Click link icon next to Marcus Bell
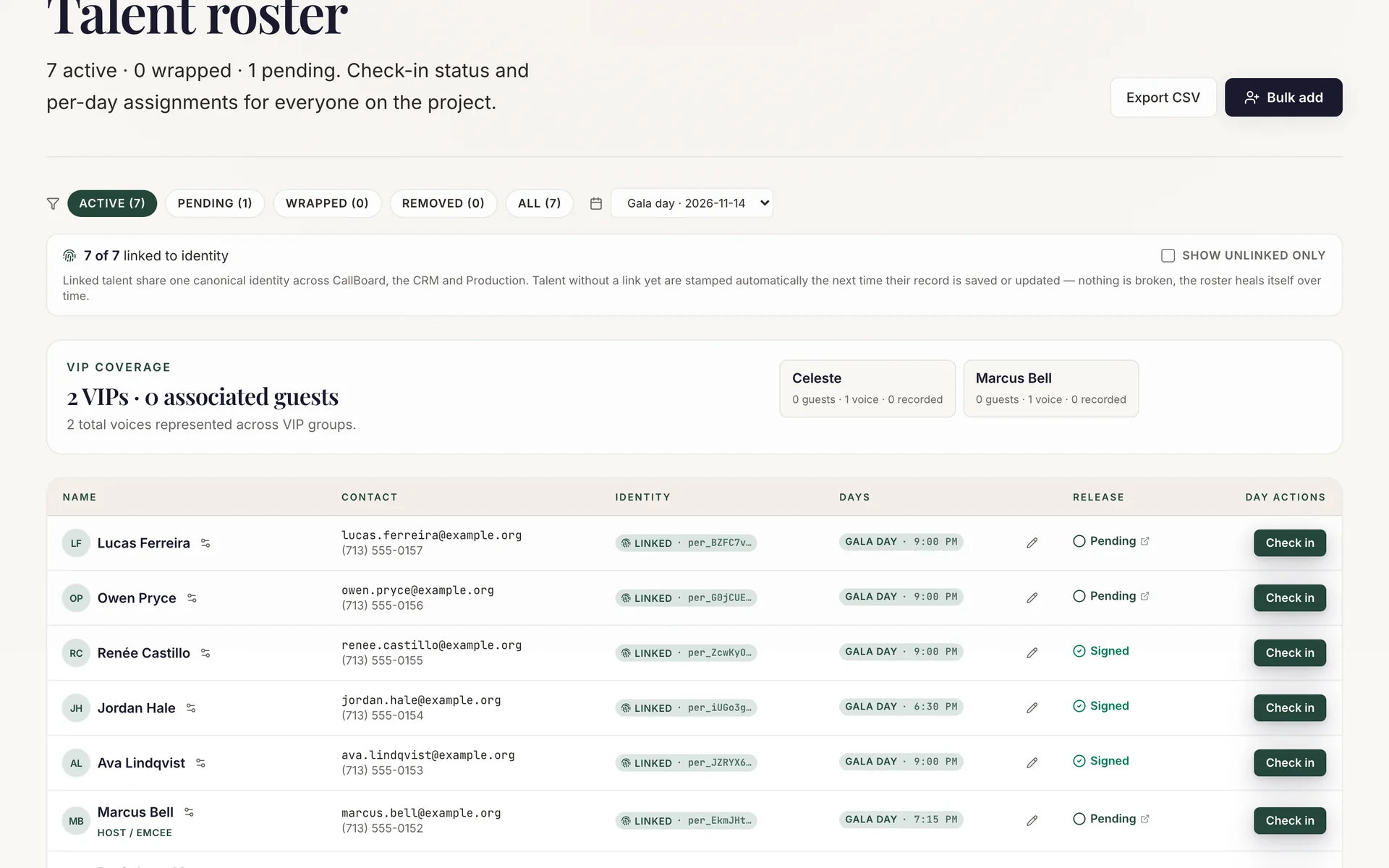 pos(189,812)
